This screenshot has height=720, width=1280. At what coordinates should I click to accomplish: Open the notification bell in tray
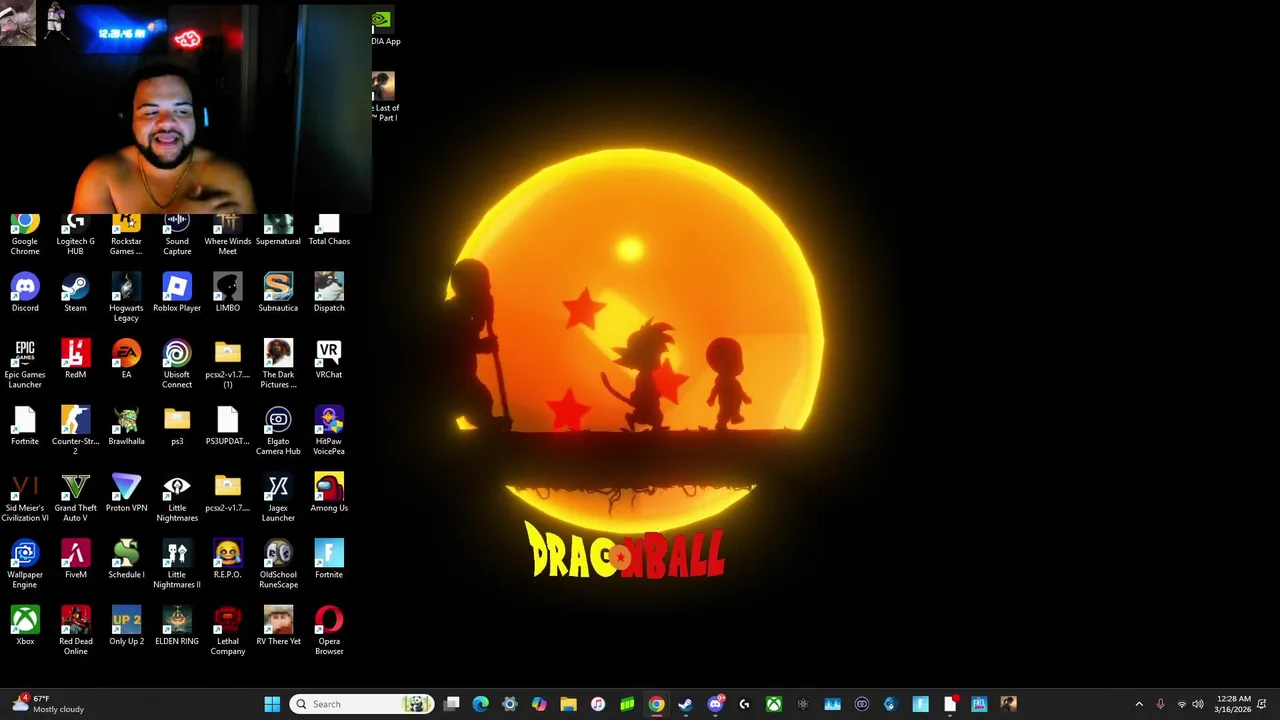pos(1262,704)
